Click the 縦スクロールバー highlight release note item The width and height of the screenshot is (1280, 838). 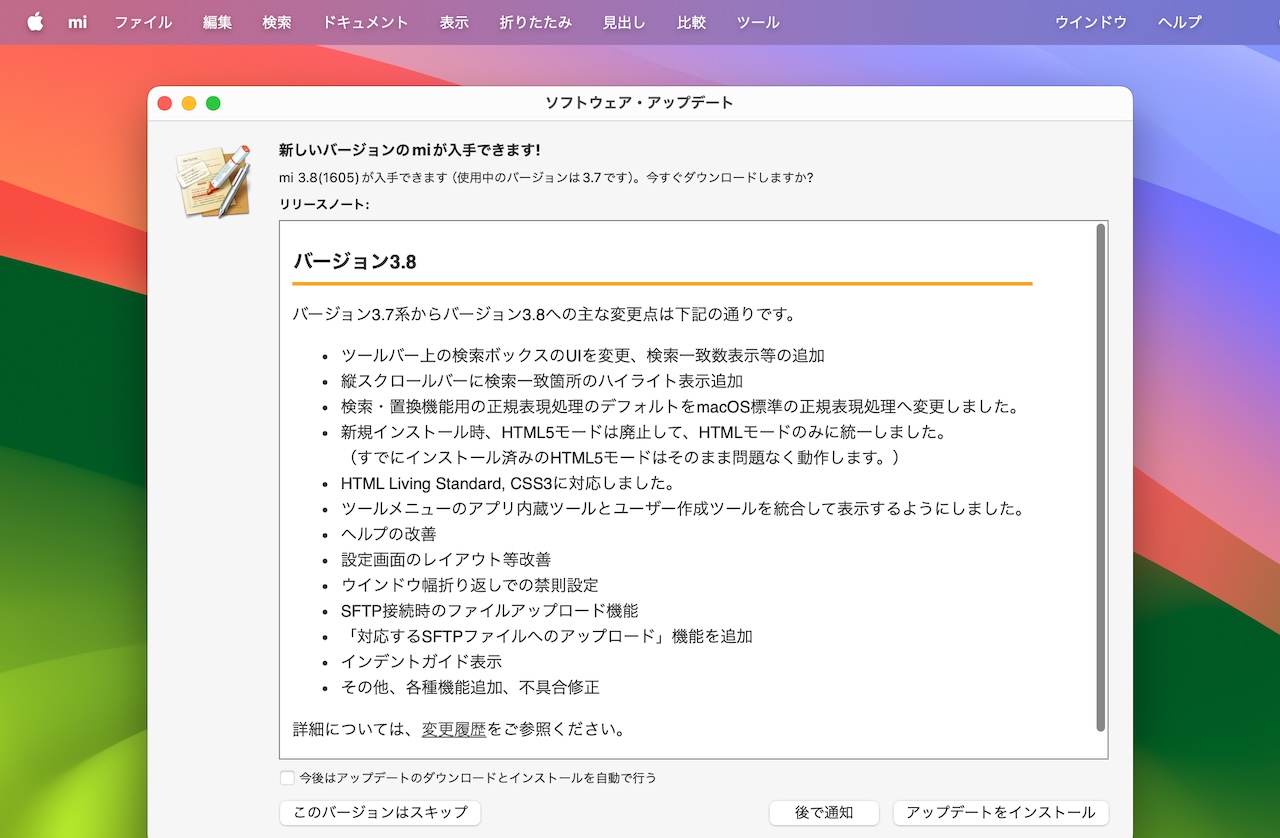click(x=542, y=381)
